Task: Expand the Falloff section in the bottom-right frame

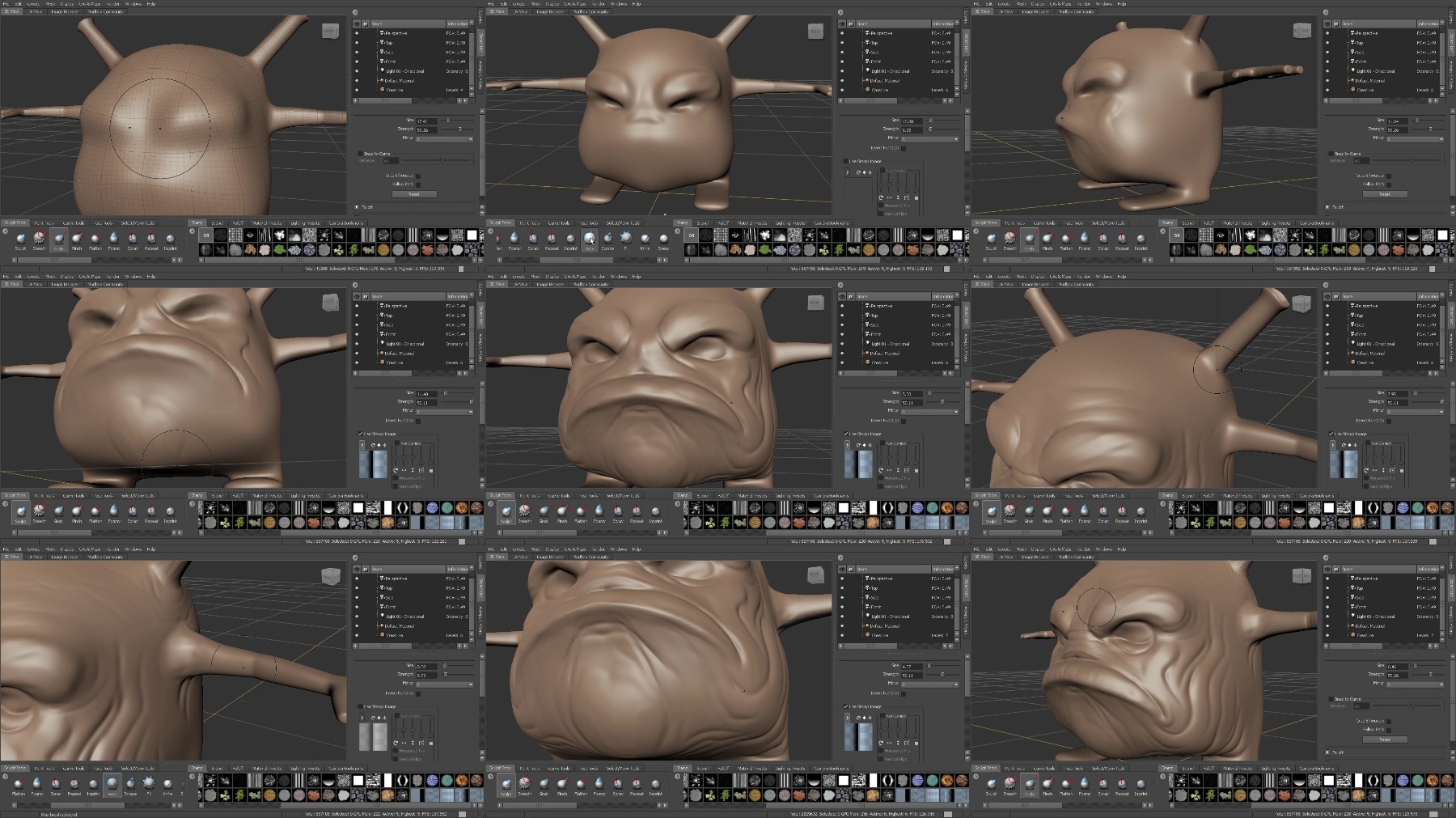Action: (x=1327, y=752)
